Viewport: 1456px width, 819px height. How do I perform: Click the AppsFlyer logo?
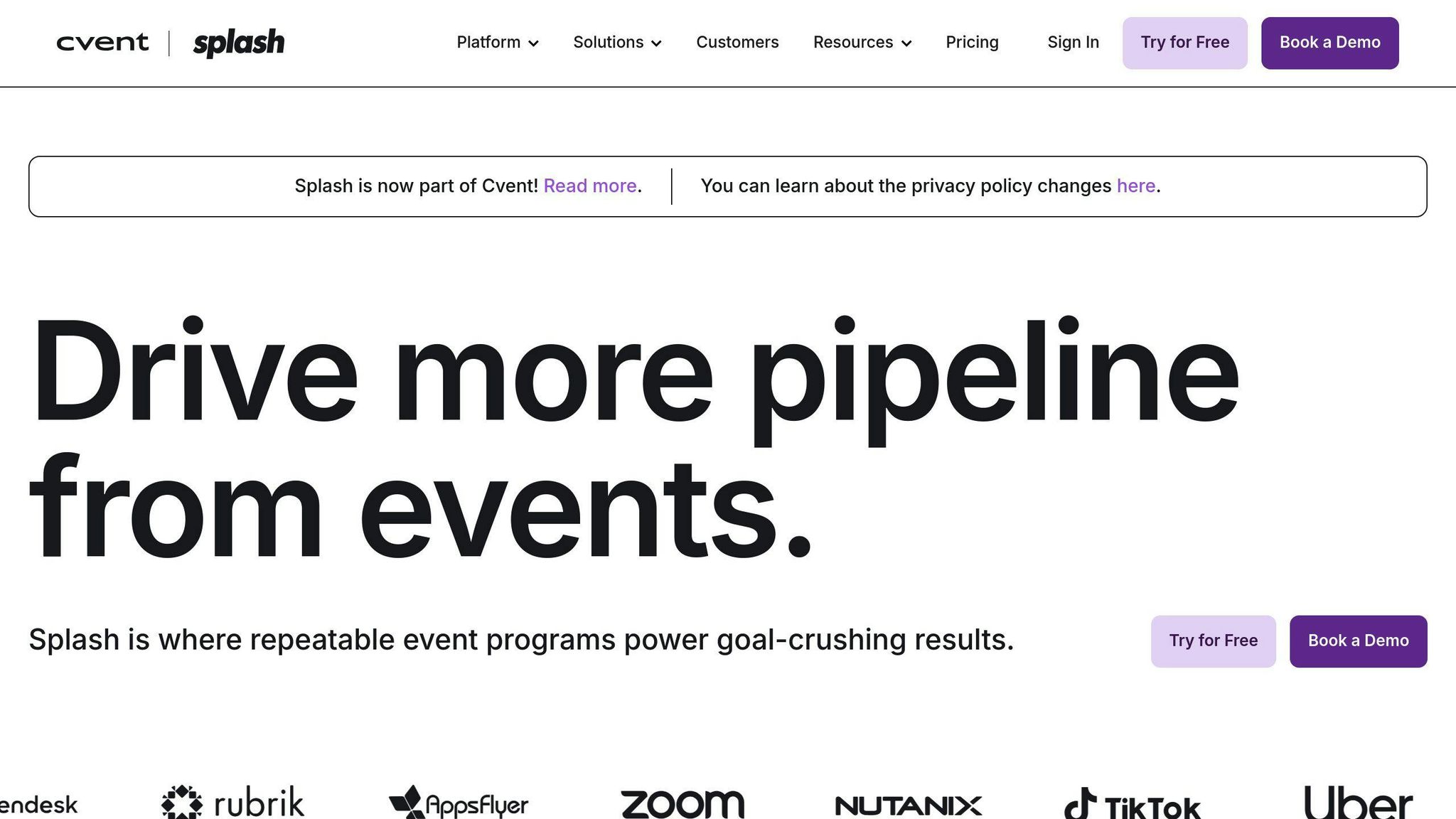[x=459, y=803]
